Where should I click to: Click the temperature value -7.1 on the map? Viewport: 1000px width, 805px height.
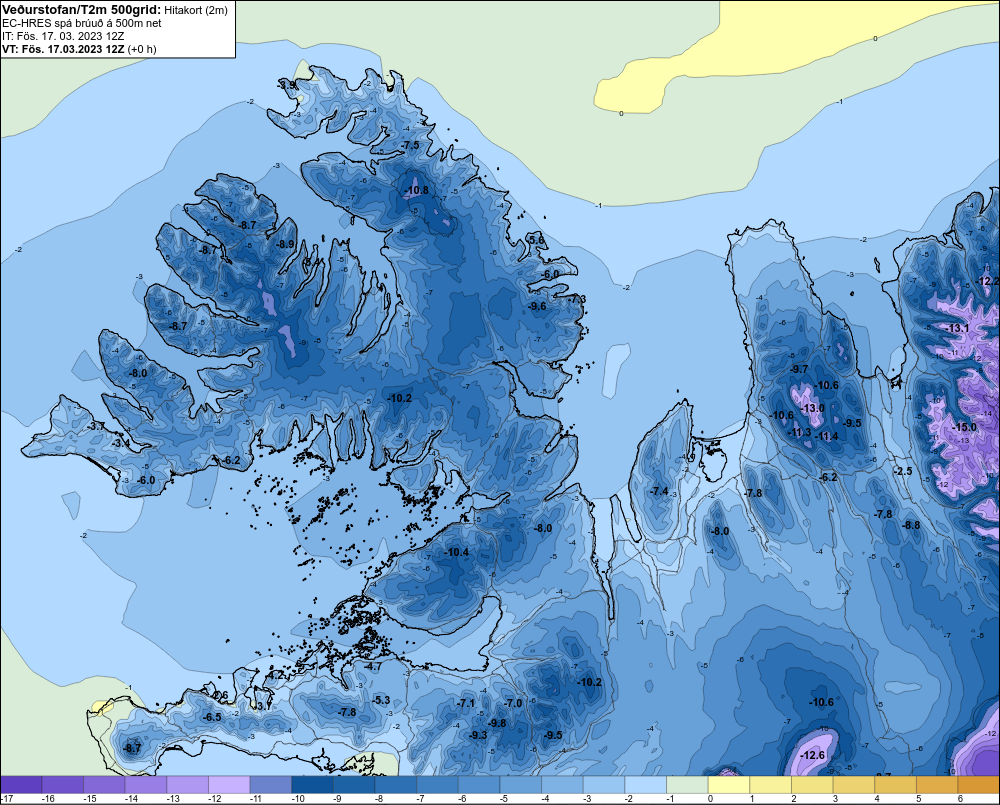[466, 703]
